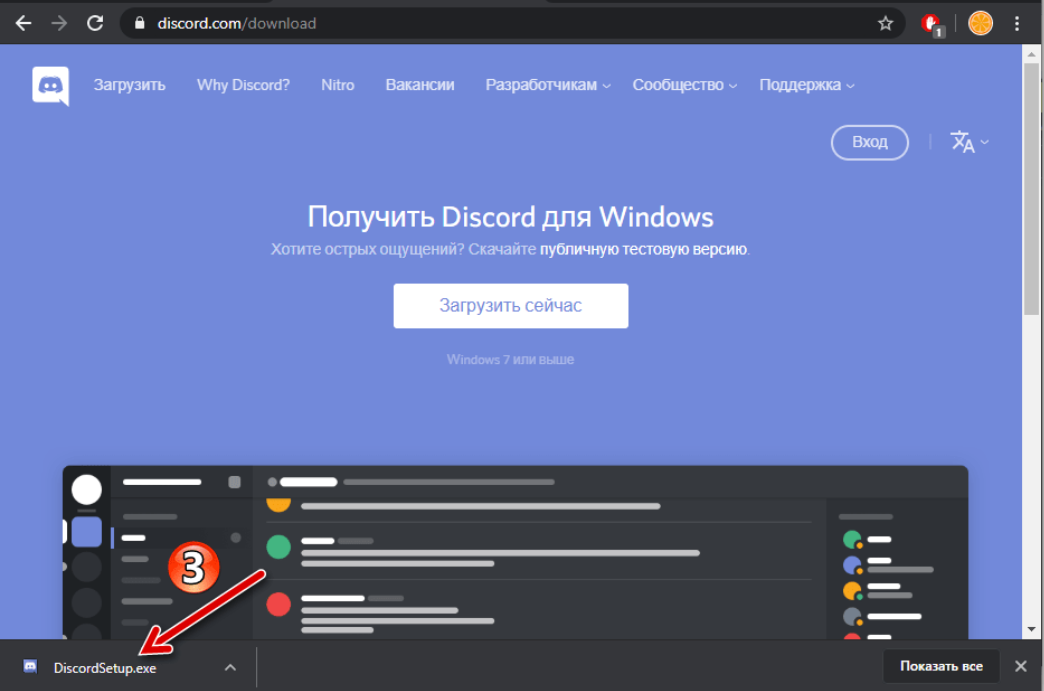Screen dimensions: 1044x691
Task: Click the page vertical scrollbar thumb
Action: [x=1031, y=189]
